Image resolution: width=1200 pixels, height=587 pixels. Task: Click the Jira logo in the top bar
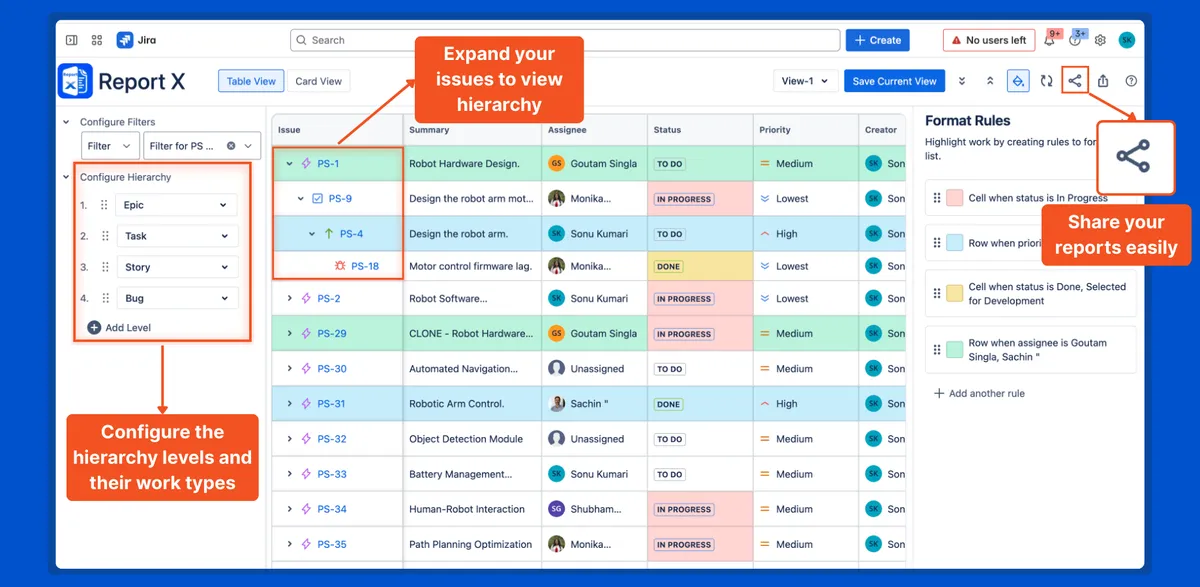(136, 40)
